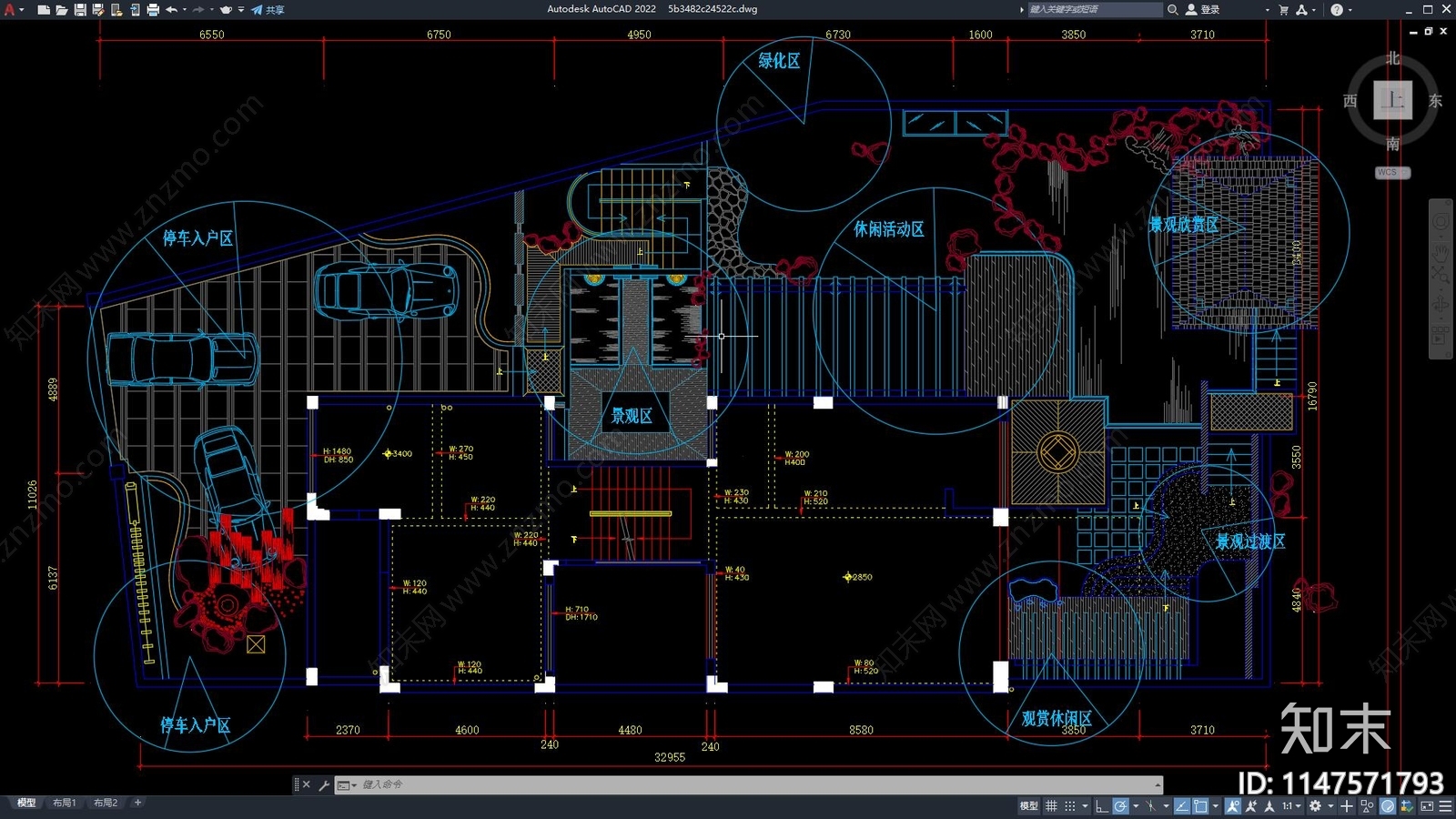1456x819 pixels.
Task: Click the Open file folder icon
Action: (x=61, y=10)
